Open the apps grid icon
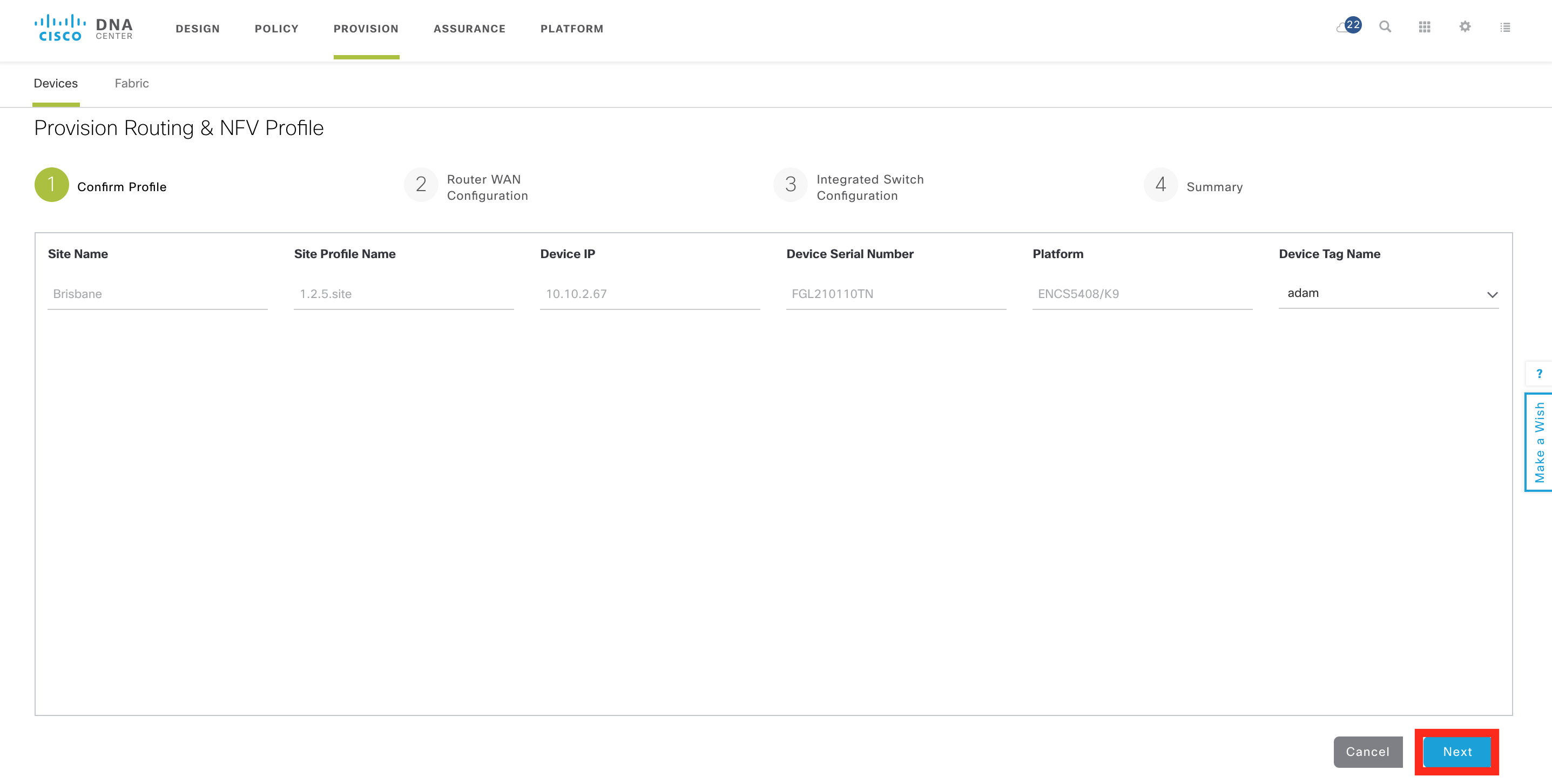This screenshot has width=1552, height=784. [1424, 27]
